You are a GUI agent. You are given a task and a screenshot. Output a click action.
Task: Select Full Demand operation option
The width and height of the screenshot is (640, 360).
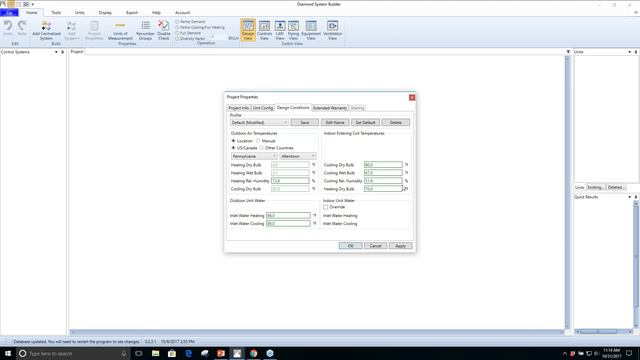coord(177,33)
